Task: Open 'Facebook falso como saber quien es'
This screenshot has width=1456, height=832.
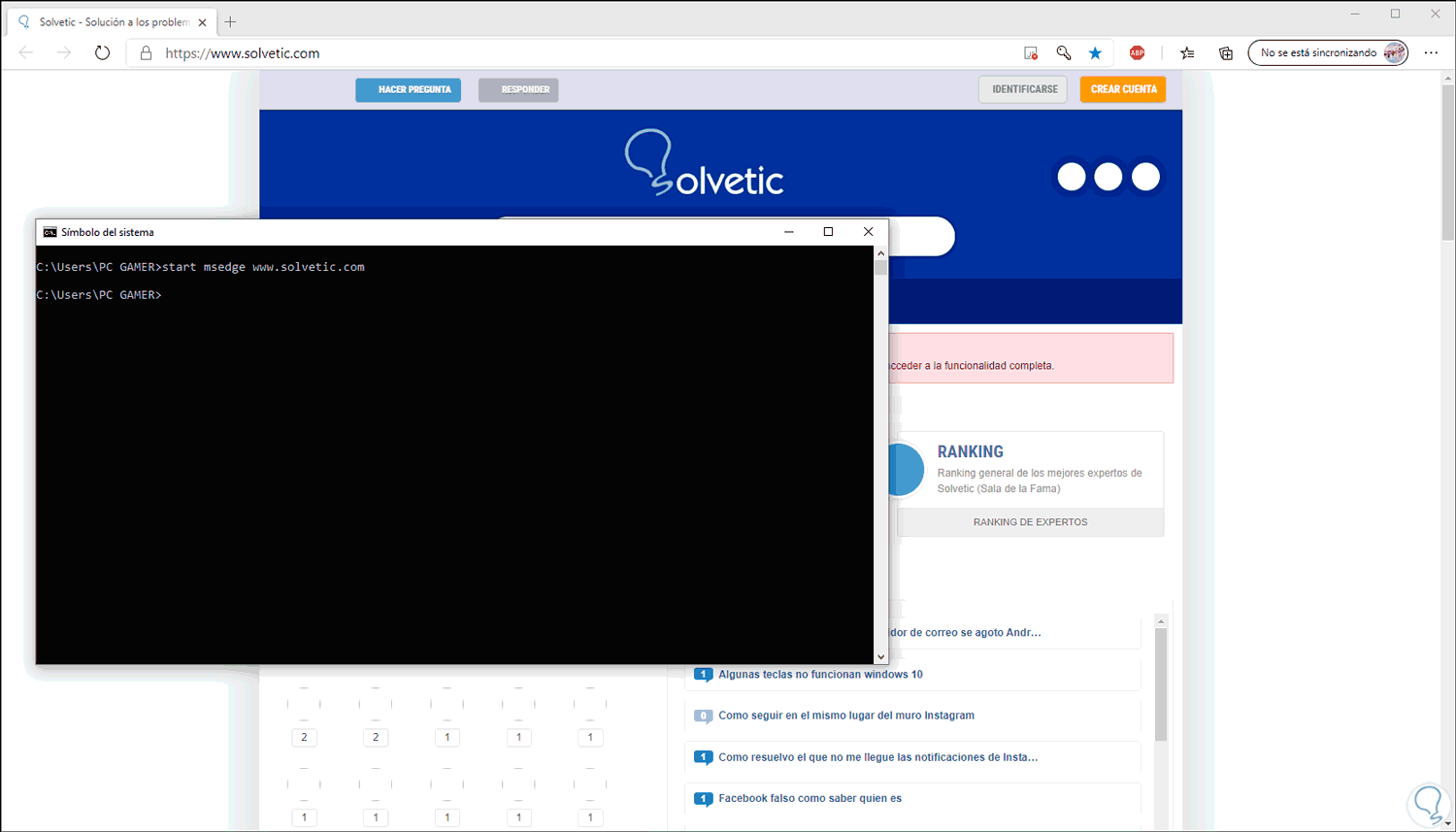Action: 810,798
